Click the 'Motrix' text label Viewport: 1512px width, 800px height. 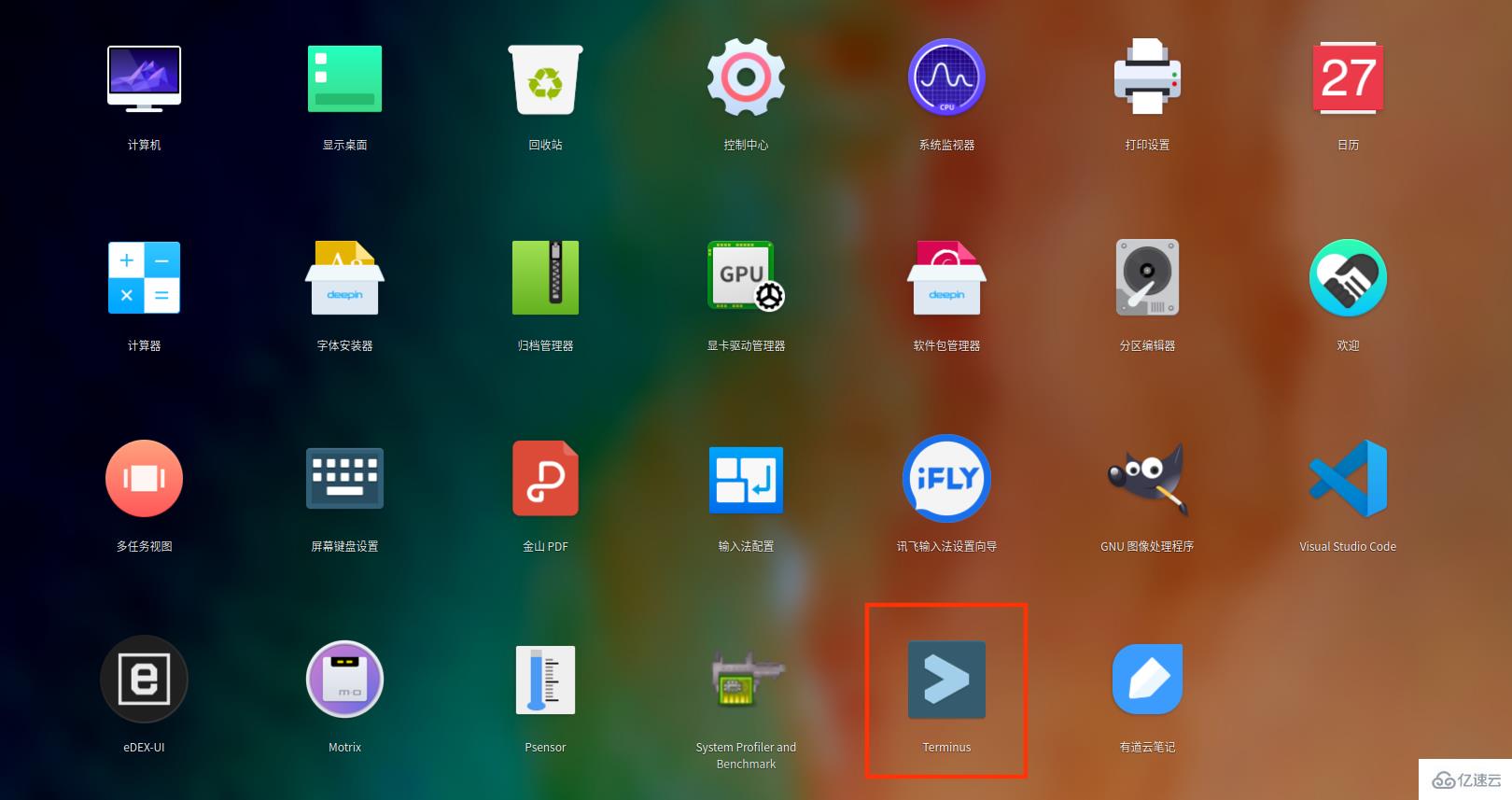344,748
